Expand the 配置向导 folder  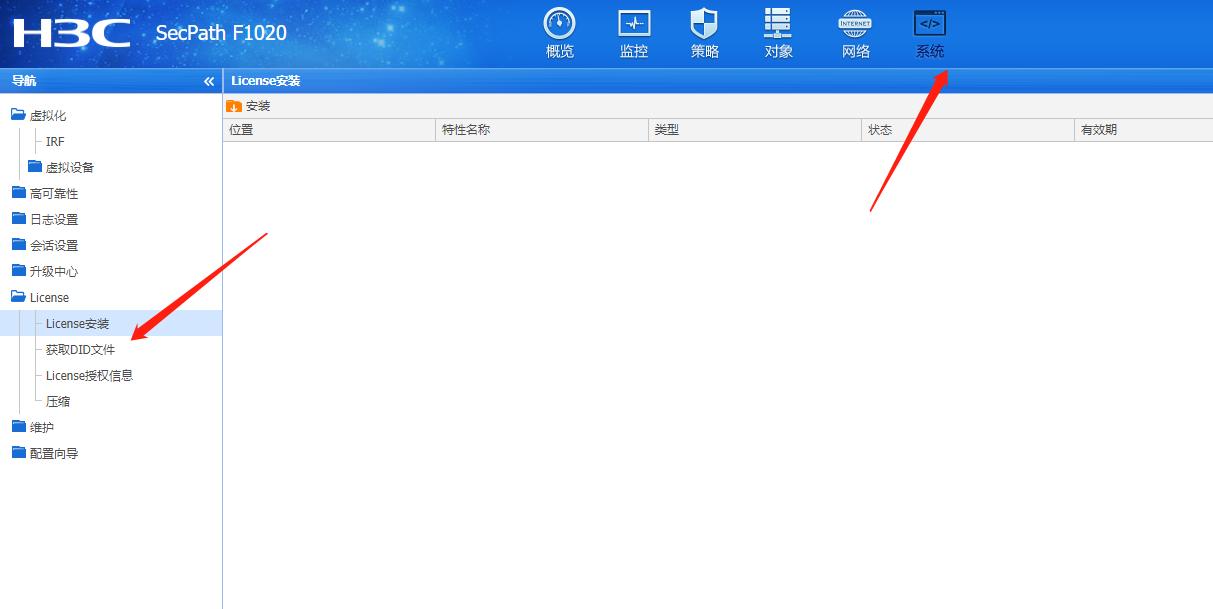[x=51, y=452]
